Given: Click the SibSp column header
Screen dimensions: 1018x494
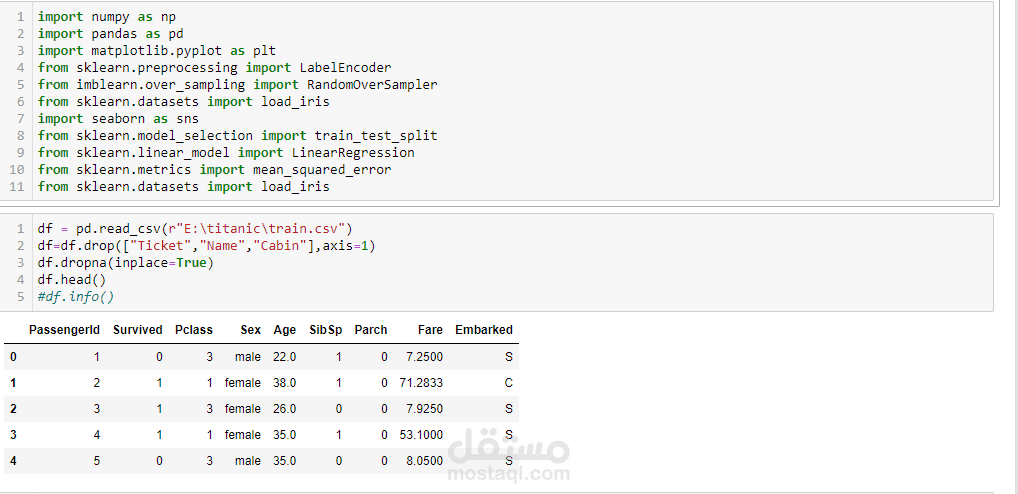Looking at the screenshot, I should (325, 330).
